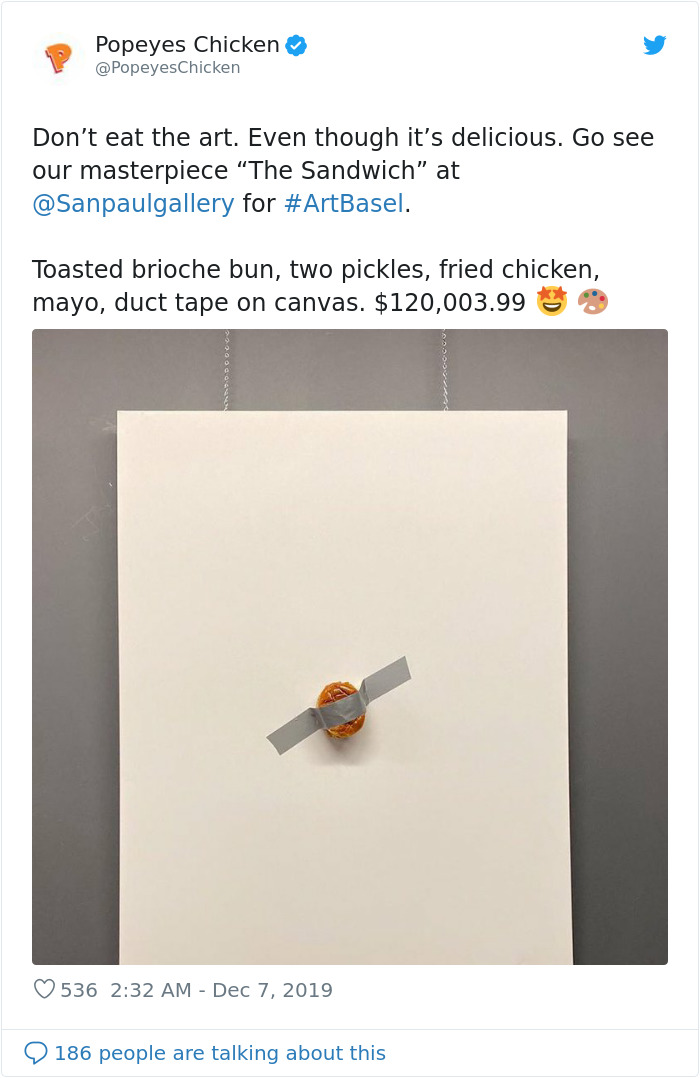
Task: Click the @PopeyesChicken handle
Action: click(x=166, y=68)
